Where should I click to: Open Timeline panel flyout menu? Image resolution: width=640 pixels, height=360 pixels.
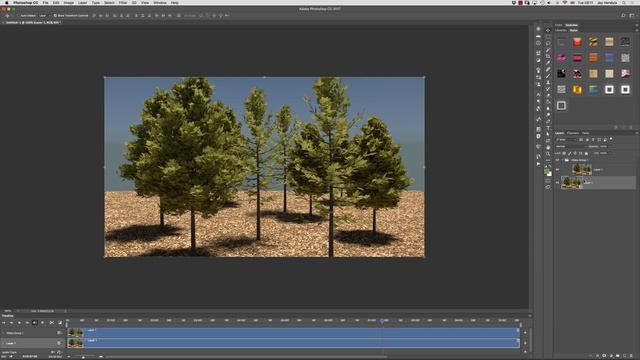[x=530, y=316]
